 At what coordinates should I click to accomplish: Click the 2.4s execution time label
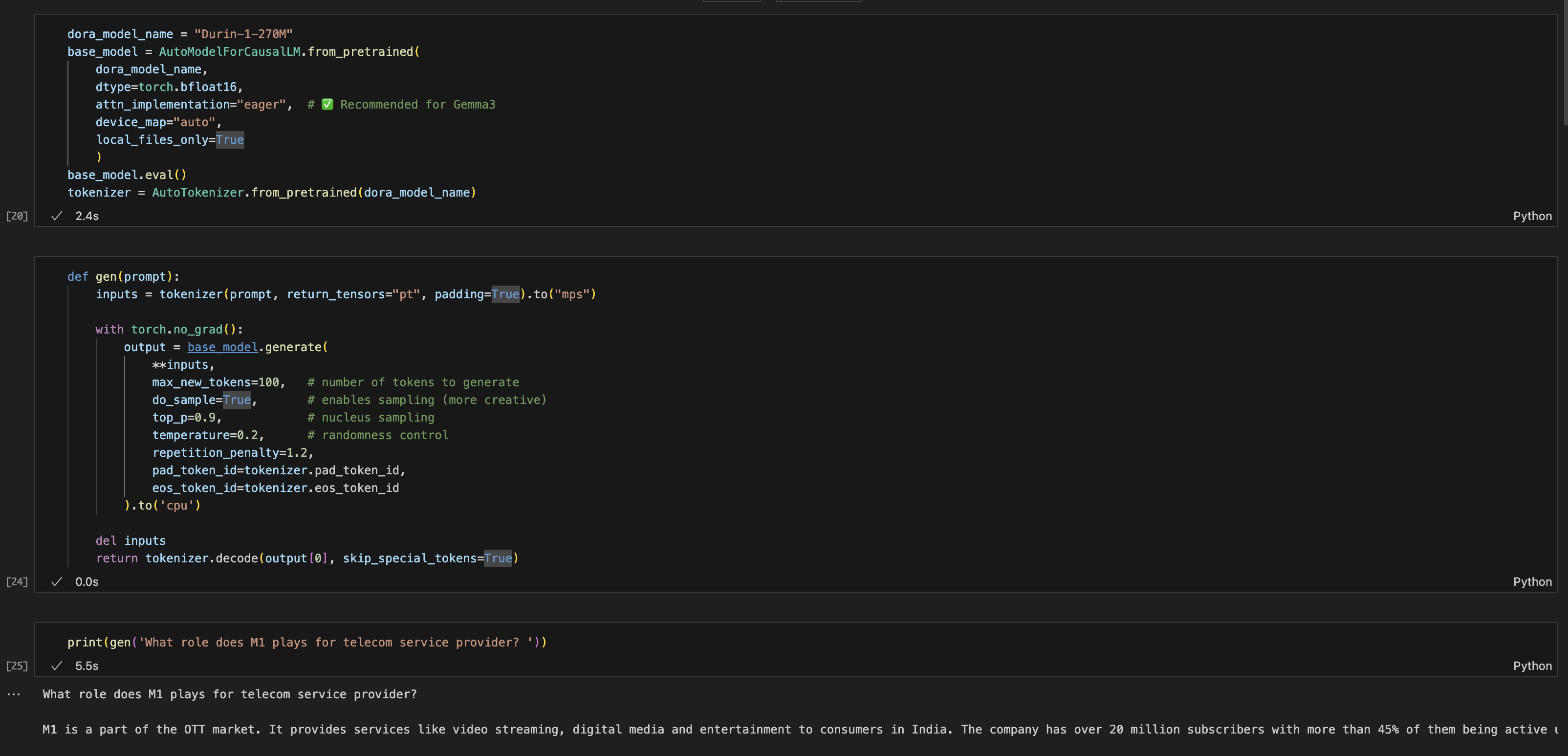coord(87,216)
